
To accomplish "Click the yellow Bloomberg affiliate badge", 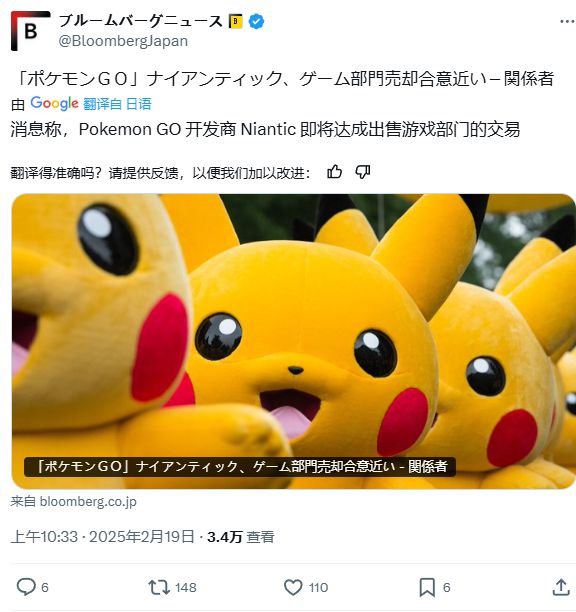I will point(235,21).
